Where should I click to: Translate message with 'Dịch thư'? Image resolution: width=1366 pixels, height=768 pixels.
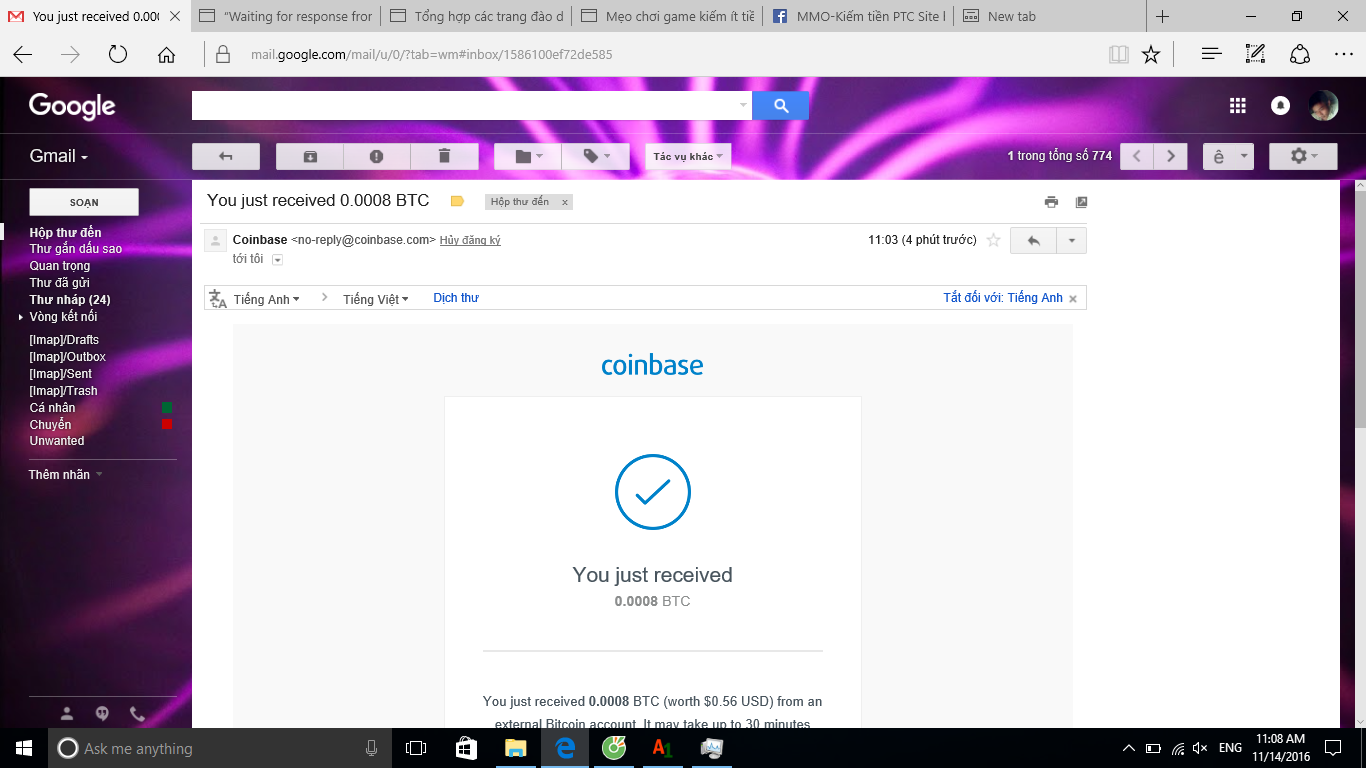456,298
